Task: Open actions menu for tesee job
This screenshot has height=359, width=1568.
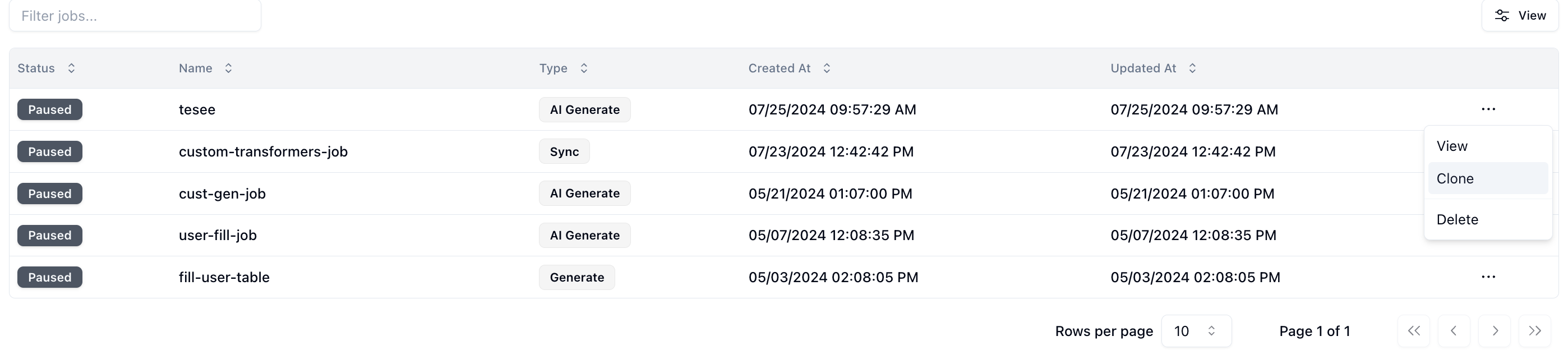Action: click(x=1488, y=109)
